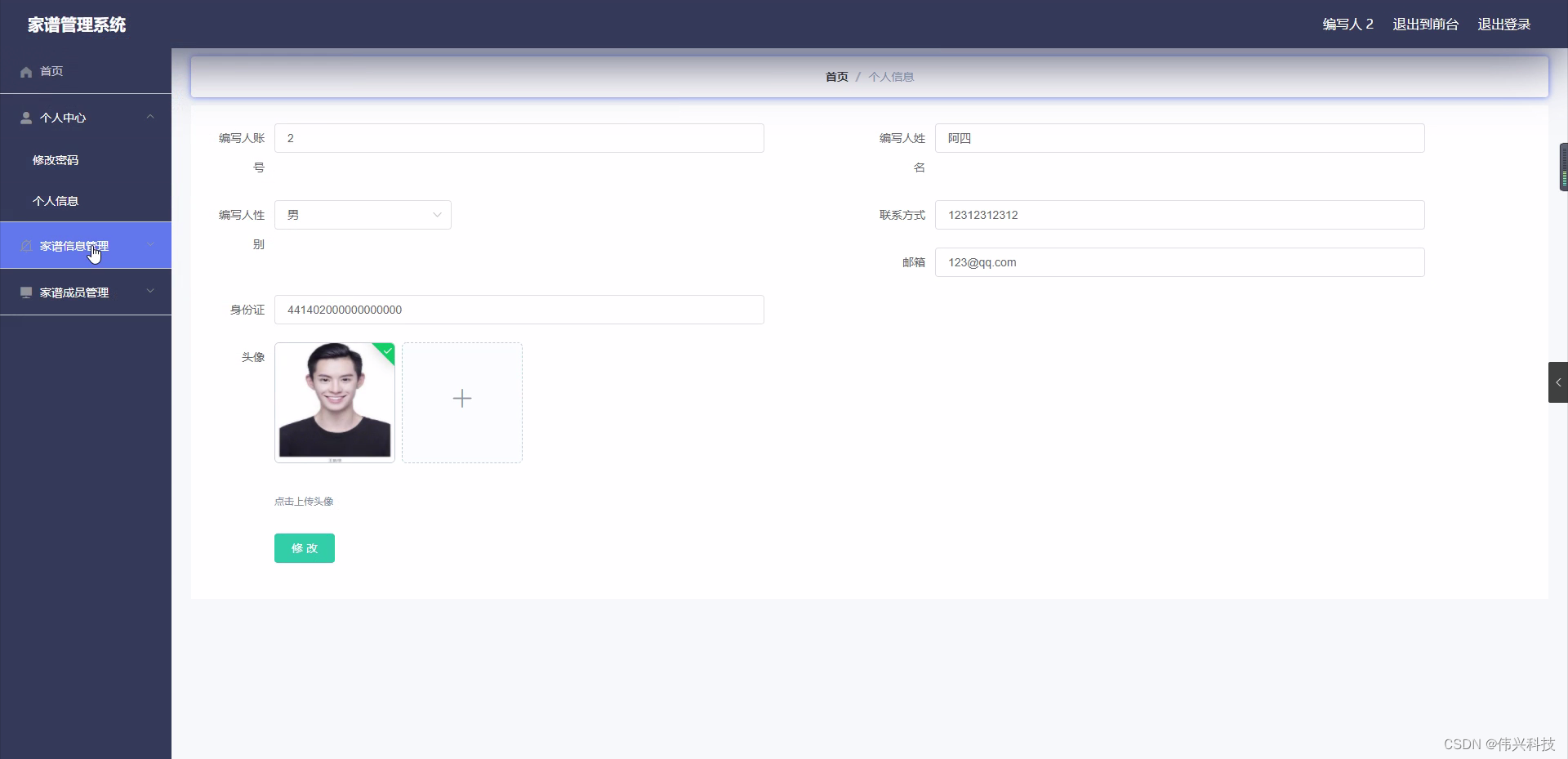This screenshot has height=759, width=1568.
Task: Open the 修改密码 sidebar entry
Action: tap(56, 160)
